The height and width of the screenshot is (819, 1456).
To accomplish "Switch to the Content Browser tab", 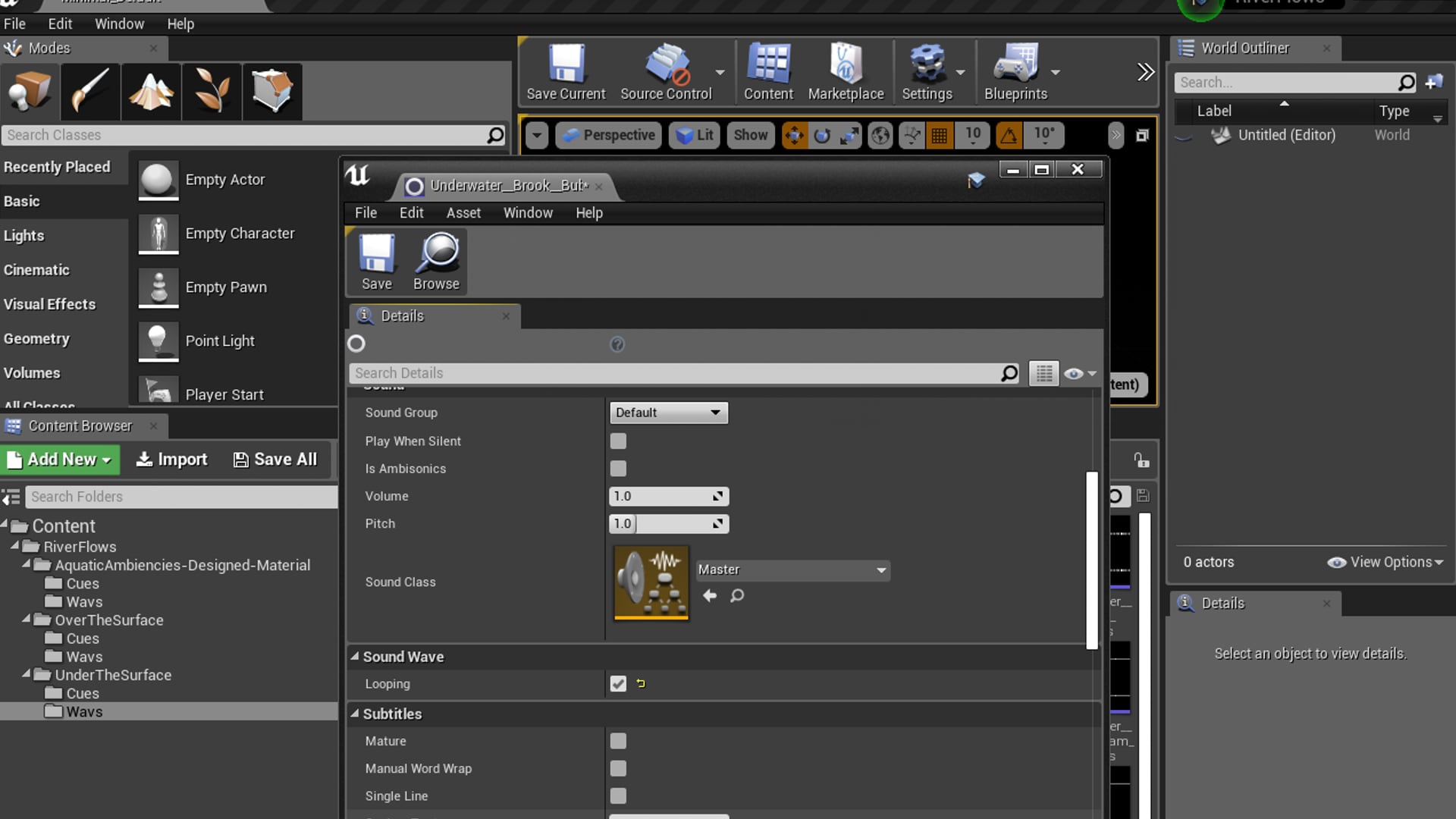I will pyautogui.click(x=80, y=426).
